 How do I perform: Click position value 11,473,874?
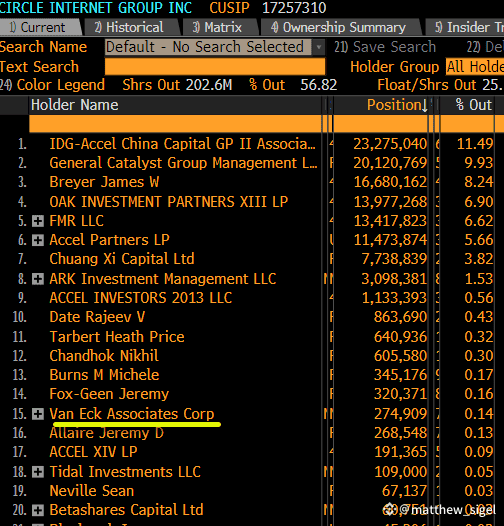tap(390, 240)
